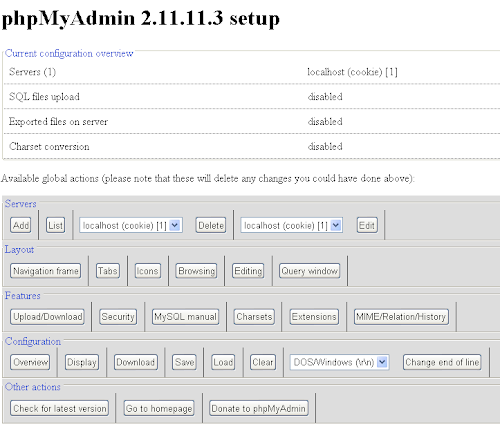The width and height of the screenshot is (500, 429).
Task: Open Browsing layout settings
Action: pos(196,271)
